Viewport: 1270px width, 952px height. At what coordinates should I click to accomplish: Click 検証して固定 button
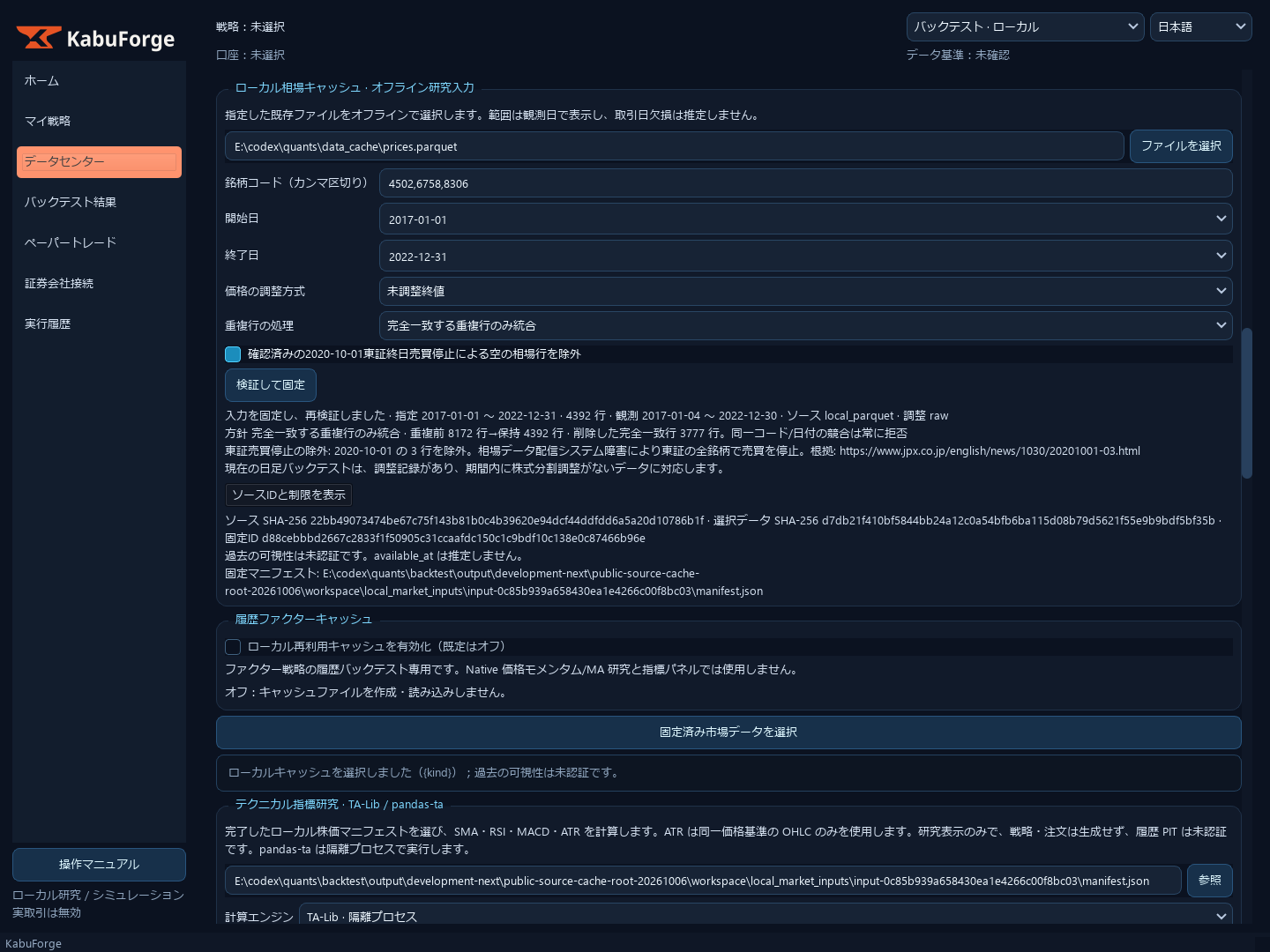coord(271,385)
